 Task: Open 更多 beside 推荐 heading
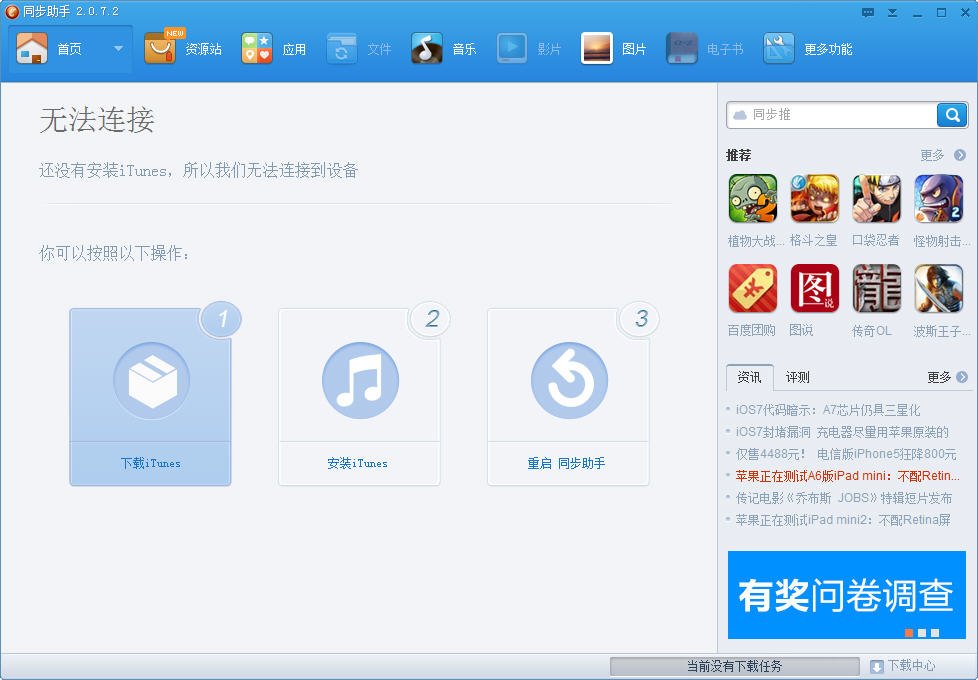[942, 155]
